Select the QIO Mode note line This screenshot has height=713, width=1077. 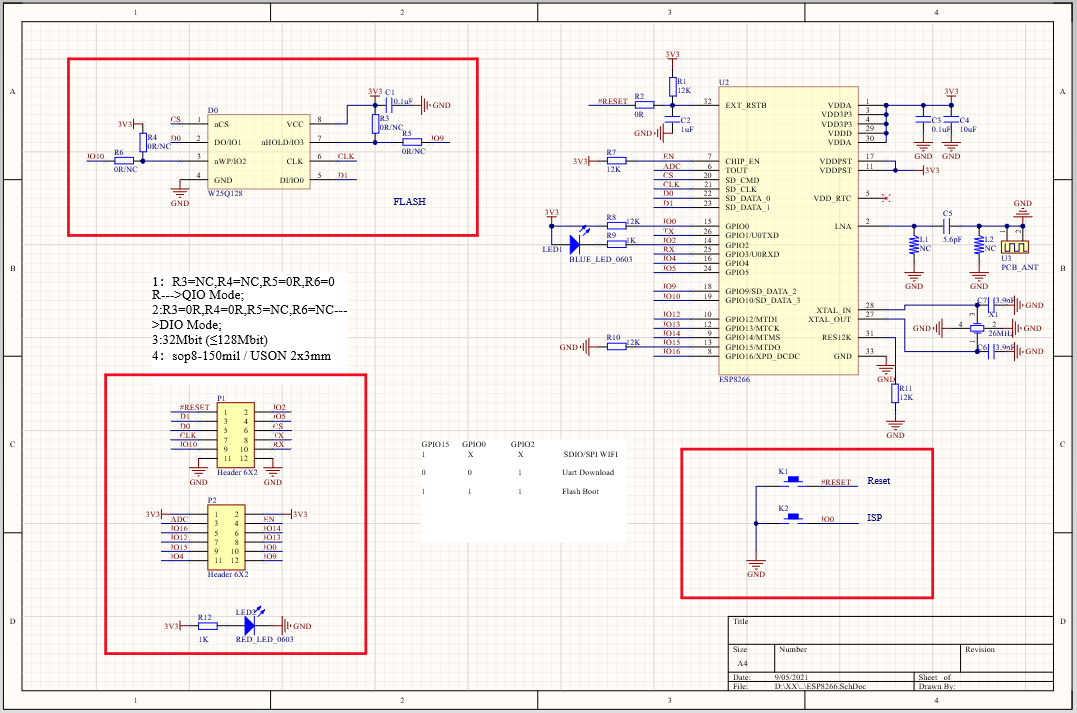pos(244,288)
